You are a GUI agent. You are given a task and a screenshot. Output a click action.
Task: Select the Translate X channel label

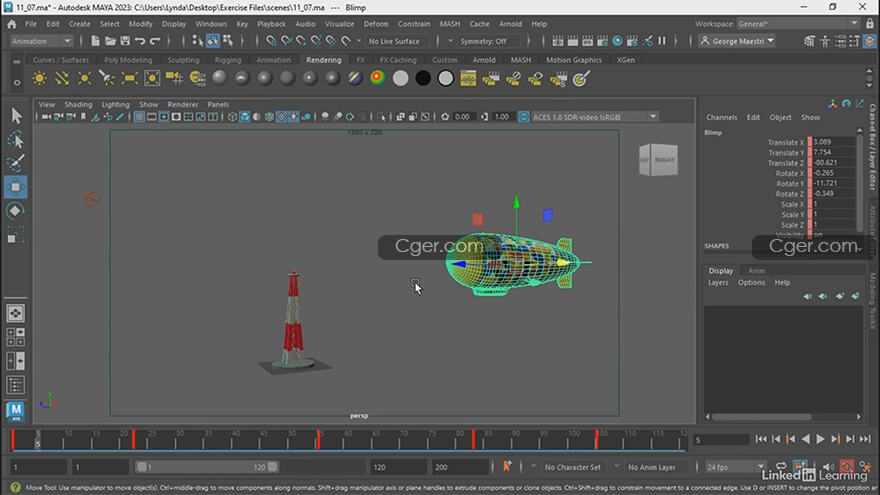[786, 143]
